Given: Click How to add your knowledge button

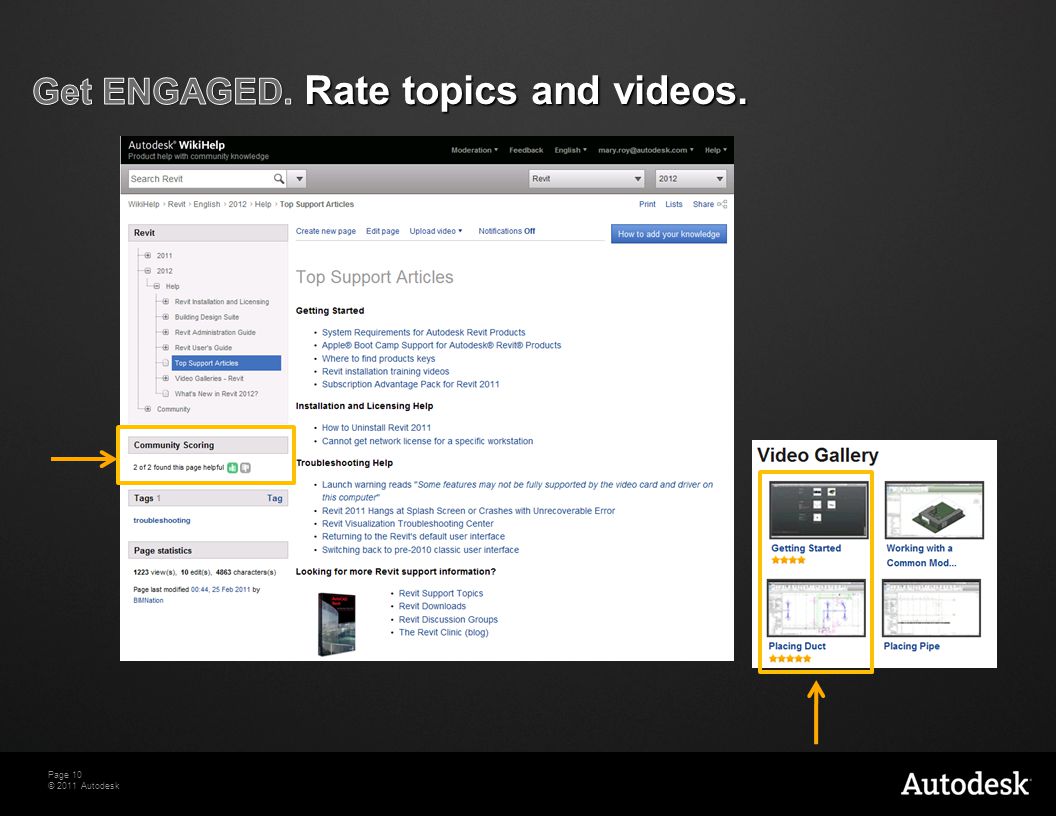Looking at the screenshot, I should [x=669, y=234].
